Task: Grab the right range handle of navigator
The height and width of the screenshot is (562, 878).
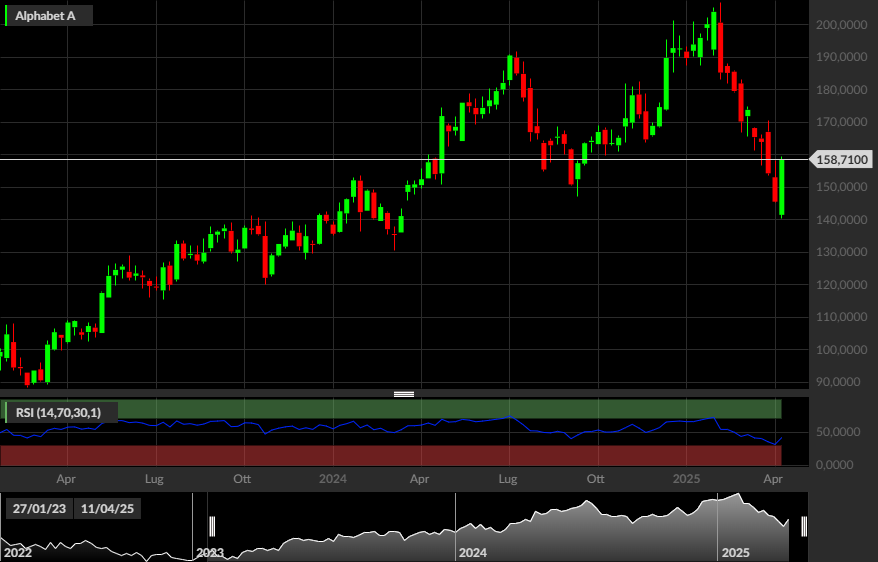Action: tap(804, 526)
